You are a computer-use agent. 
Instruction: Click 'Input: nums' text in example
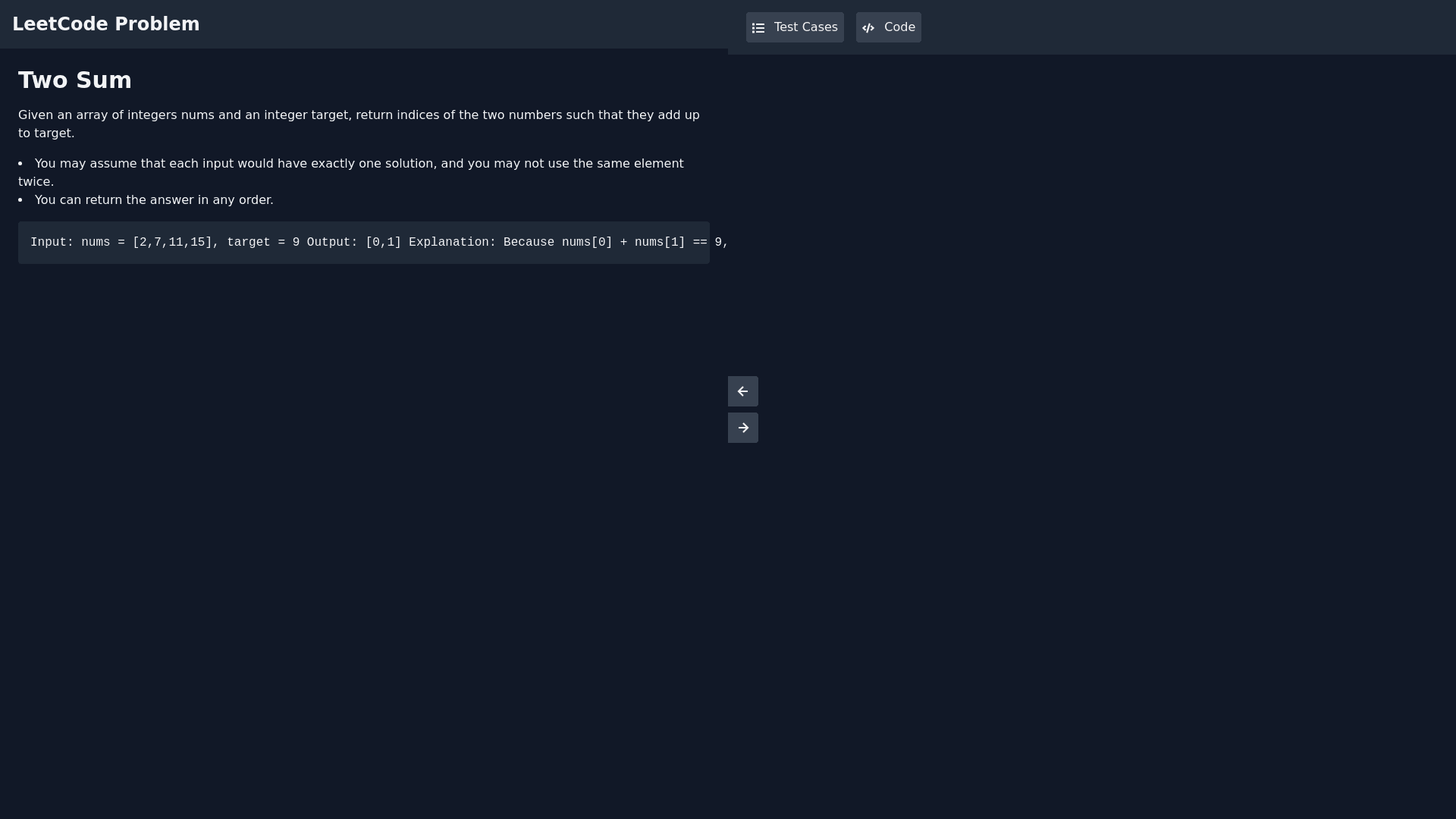[70, 243]
